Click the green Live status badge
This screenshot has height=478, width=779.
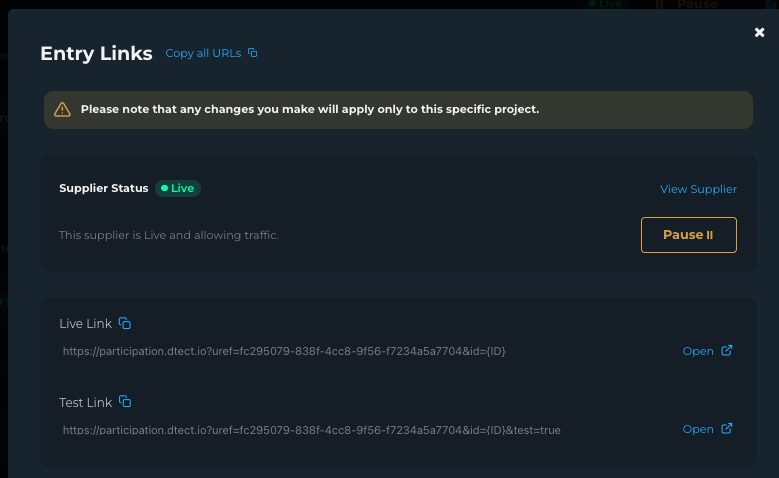178,188
